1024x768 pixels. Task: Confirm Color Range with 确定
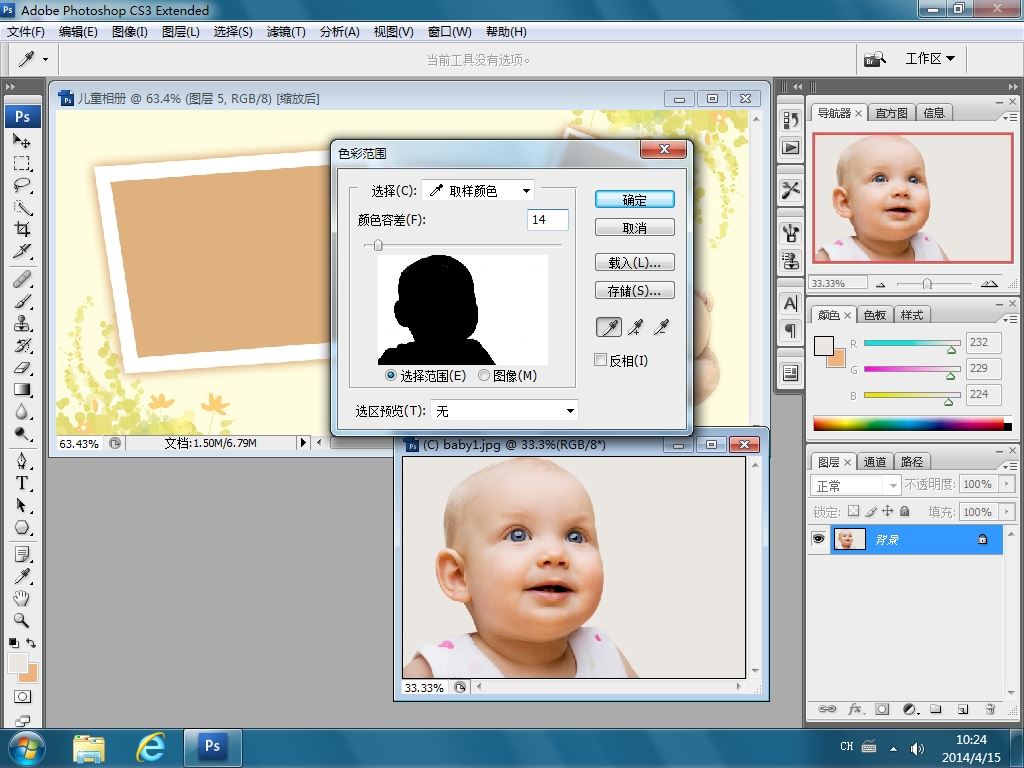click(635, 200)
